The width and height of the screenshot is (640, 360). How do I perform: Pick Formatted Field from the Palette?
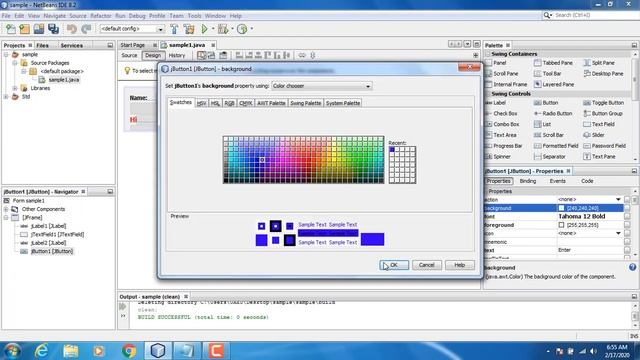click(556, 146)
